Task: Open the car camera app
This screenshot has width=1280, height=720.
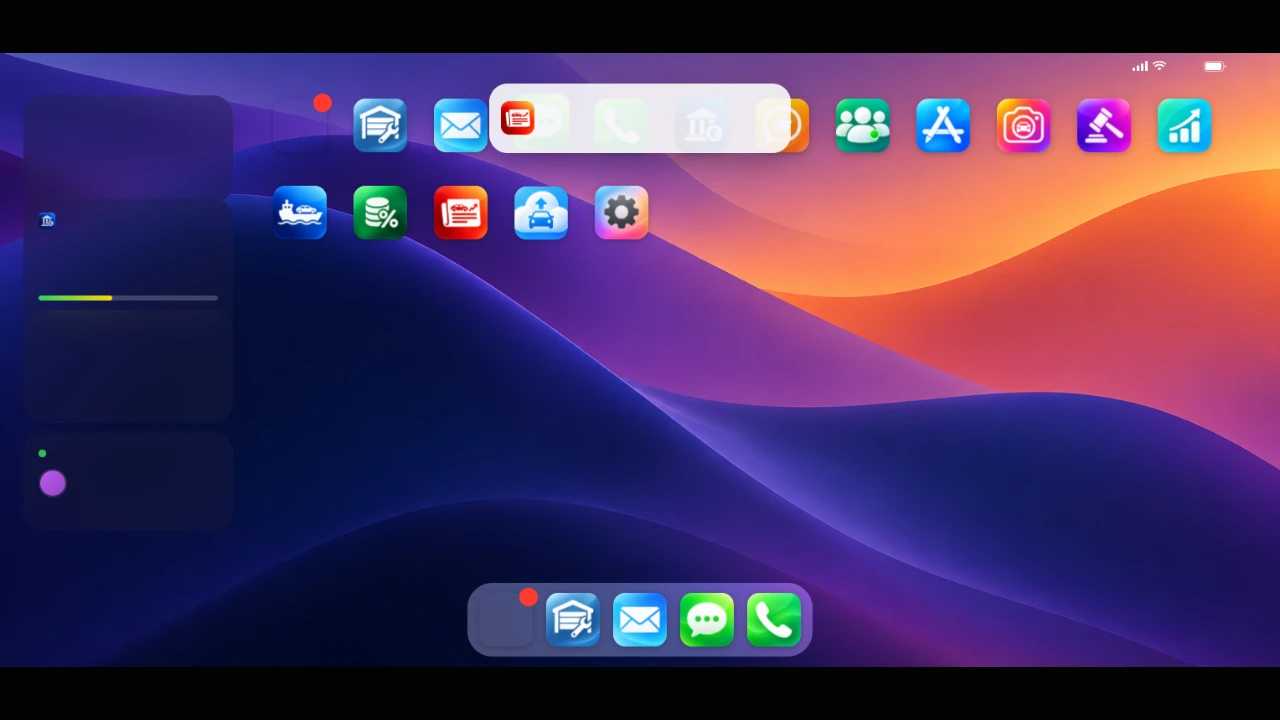Action: [x=1023, y=125]
